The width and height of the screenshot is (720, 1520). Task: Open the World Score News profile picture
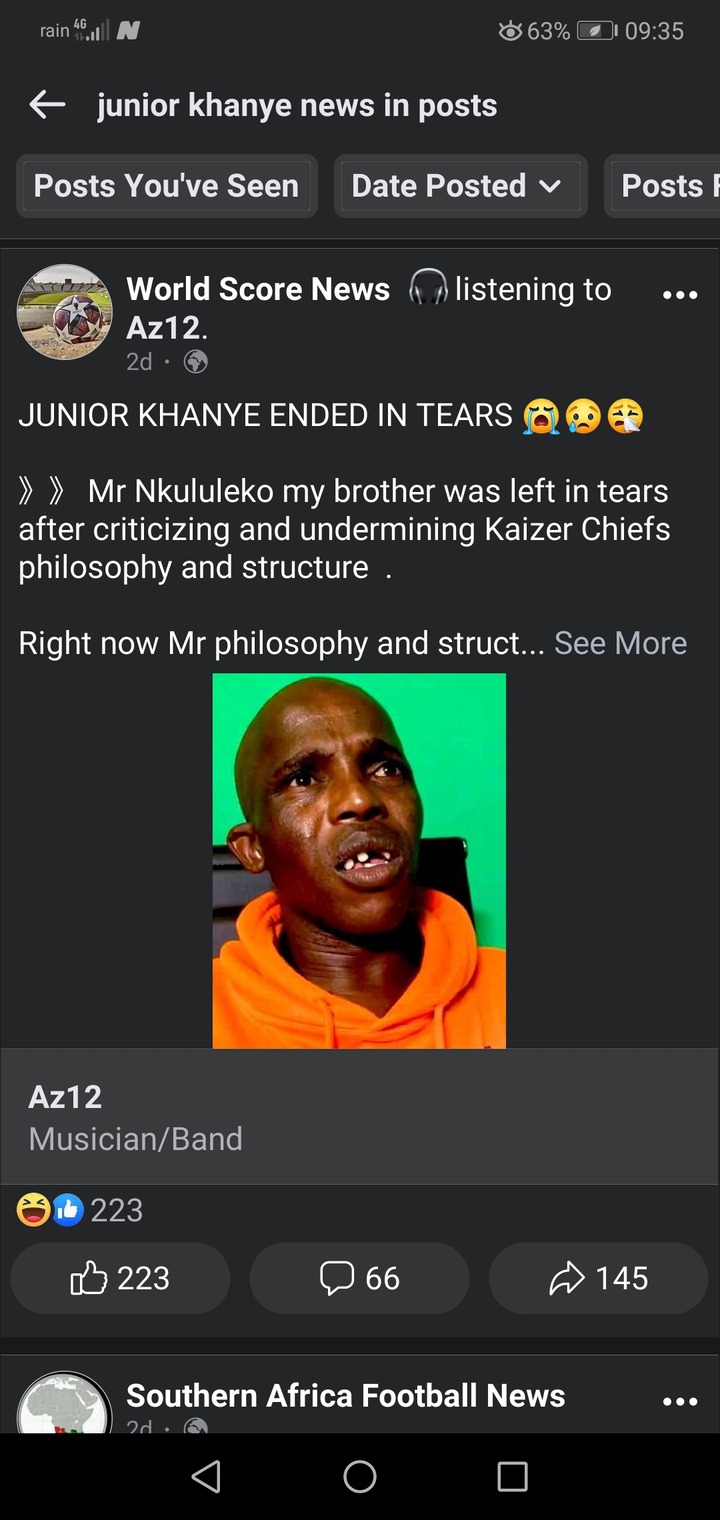[x=65, y=312]
